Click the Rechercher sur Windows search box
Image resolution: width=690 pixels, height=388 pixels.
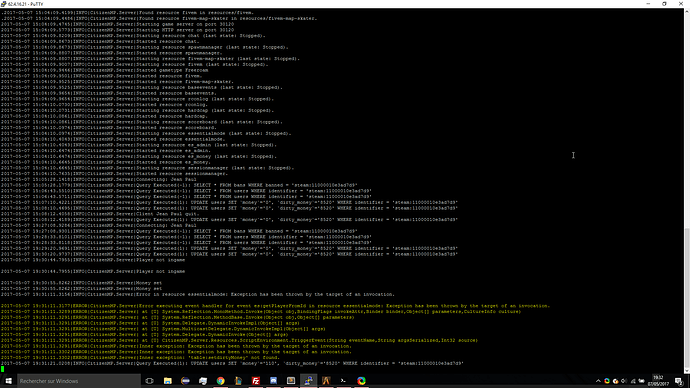[79, 381]
